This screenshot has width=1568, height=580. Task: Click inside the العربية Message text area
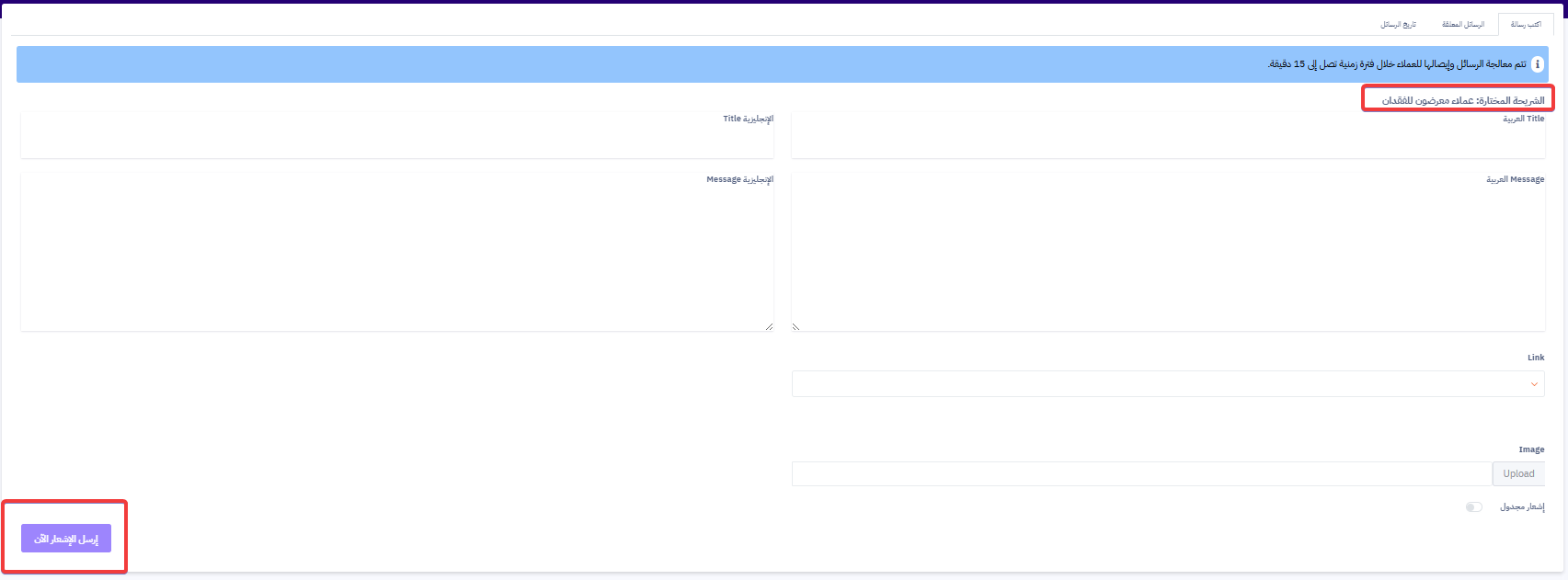(1168, 252)
